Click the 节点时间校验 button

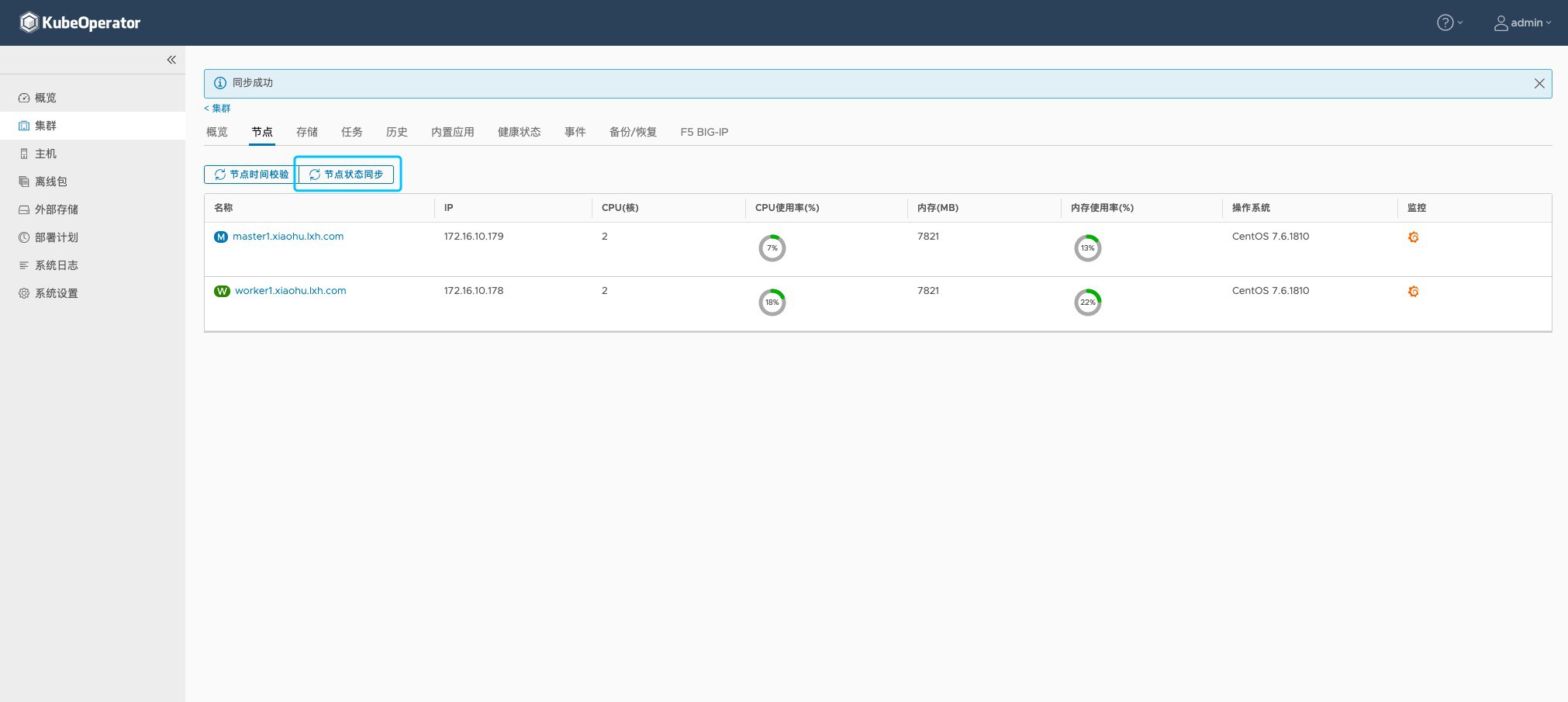coord(250,175)
